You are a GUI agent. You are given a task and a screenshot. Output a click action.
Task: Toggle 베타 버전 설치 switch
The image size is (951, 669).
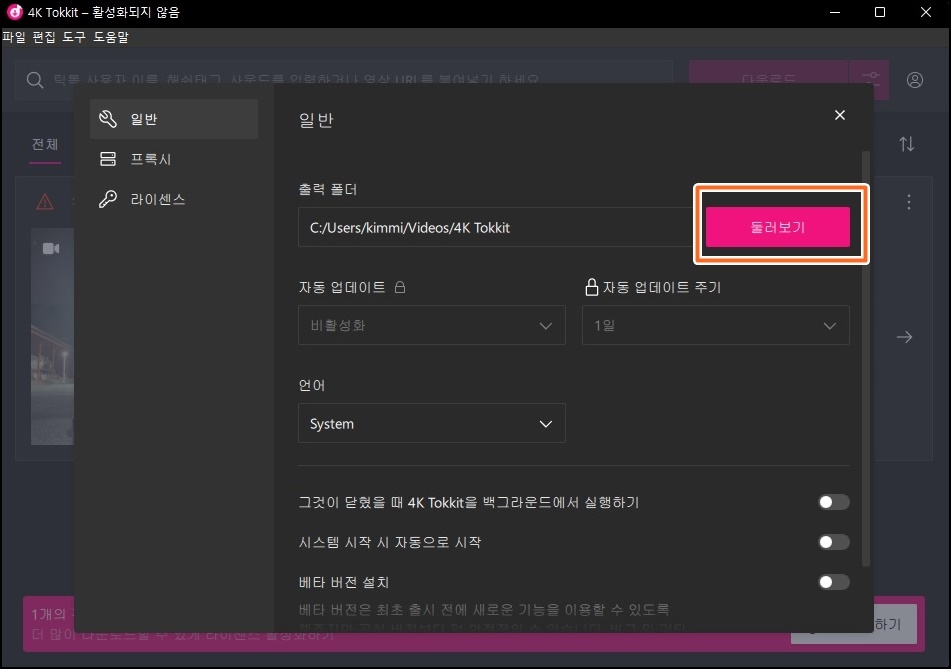(x=834, y=582)
